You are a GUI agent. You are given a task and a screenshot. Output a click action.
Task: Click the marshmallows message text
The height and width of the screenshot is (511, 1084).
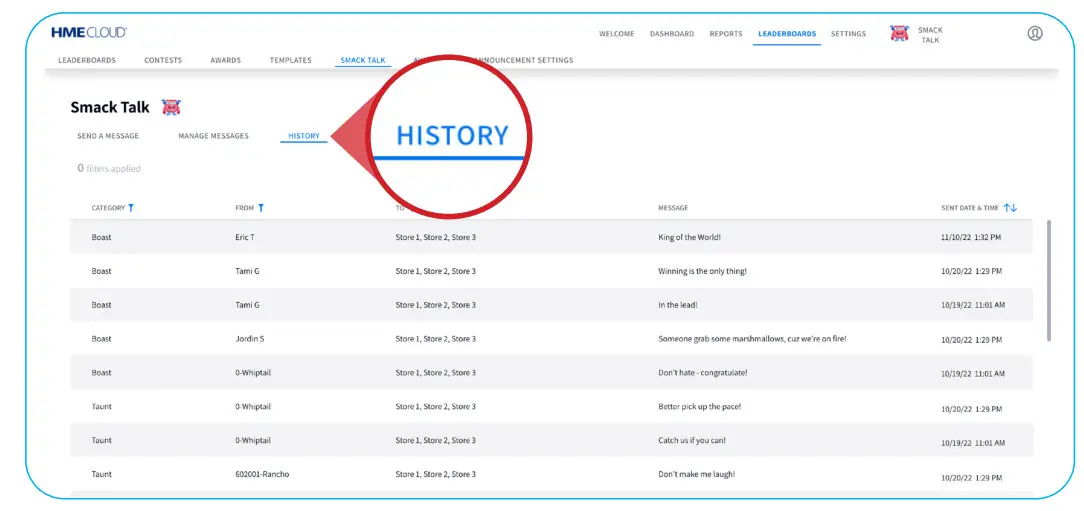752,339
